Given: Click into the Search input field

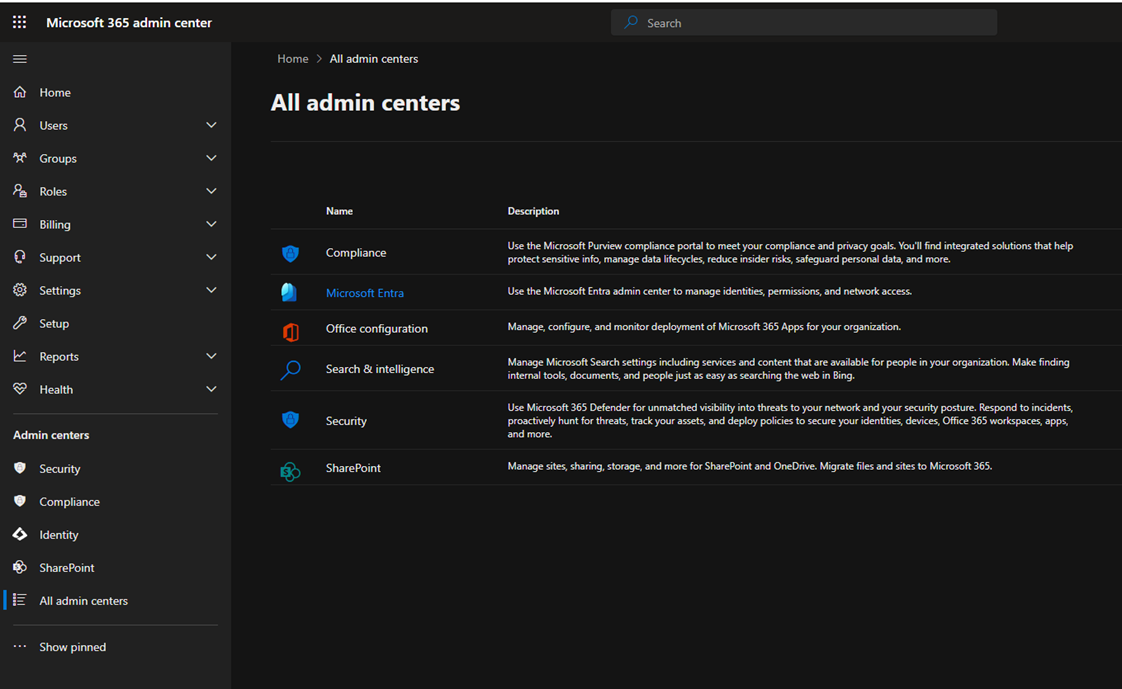Looking at the screenshot, I should coord(804,23).
